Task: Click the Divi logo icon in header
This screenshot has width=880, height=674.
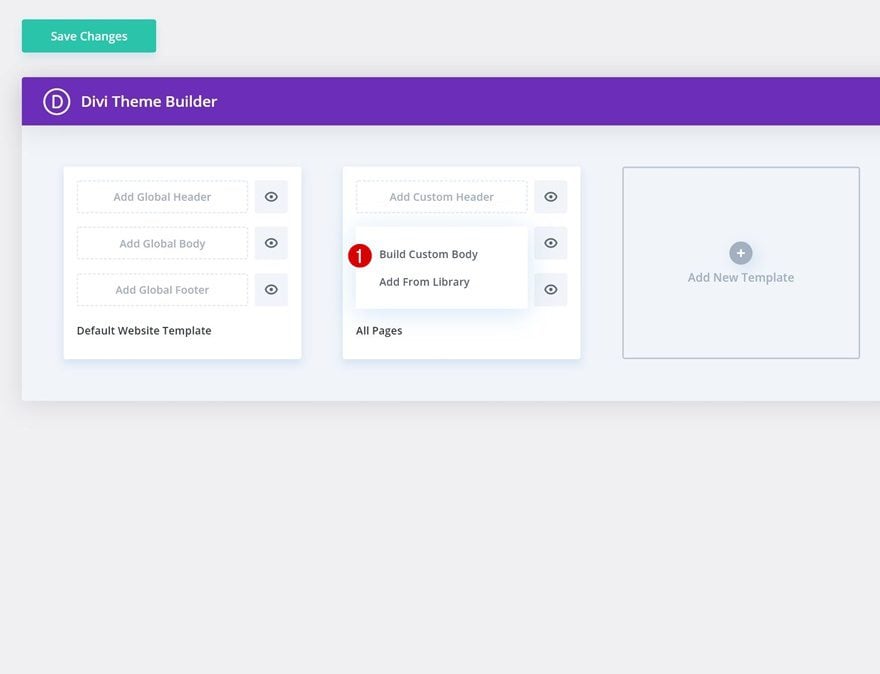Action: (x=57, y=102)
